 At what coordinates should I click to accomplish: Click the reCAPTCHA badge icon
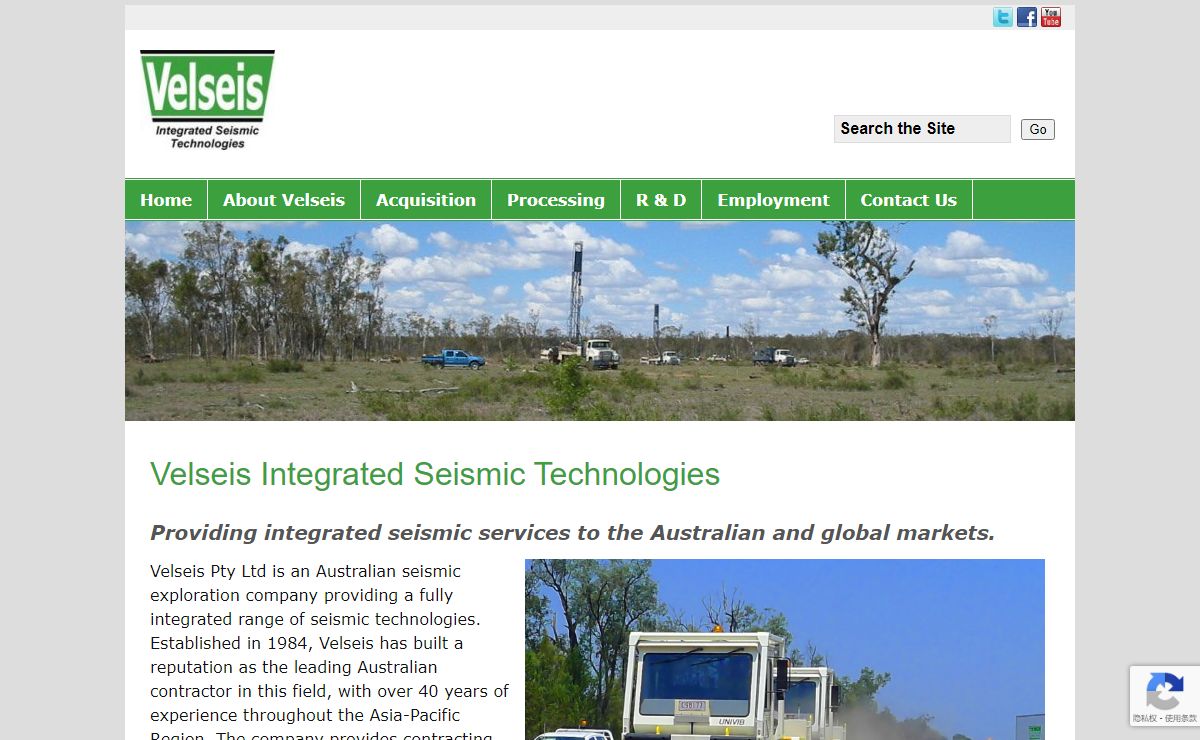1164,691
